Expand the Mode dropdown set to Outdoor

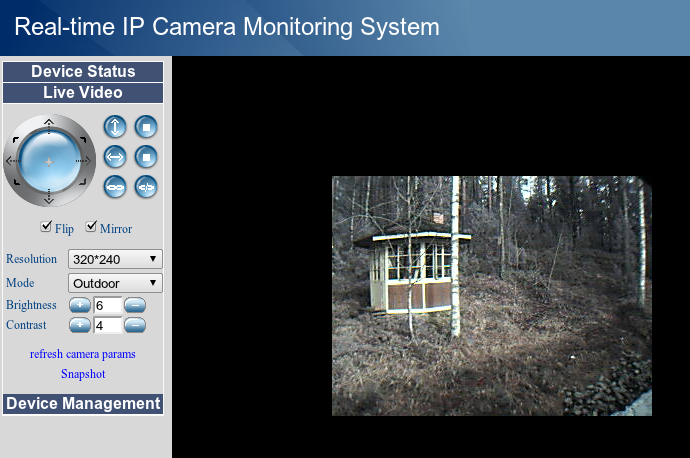pyautogui.click(x=115, y=283)
